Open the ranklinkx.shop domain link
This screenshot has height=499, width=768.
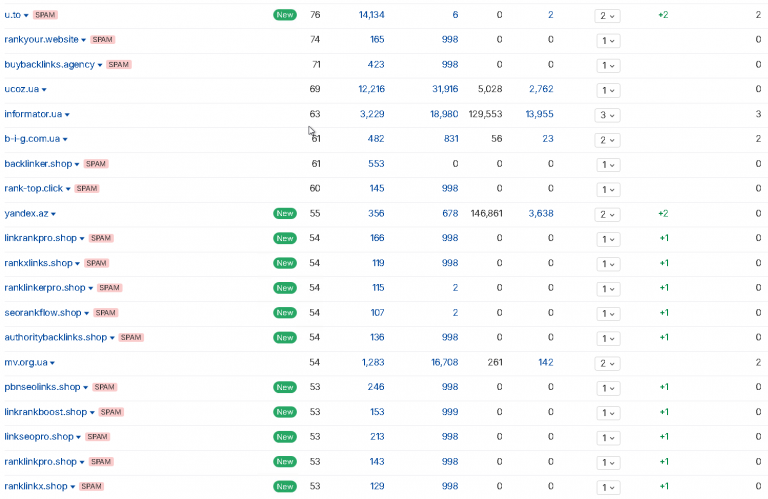pos(36,486)
